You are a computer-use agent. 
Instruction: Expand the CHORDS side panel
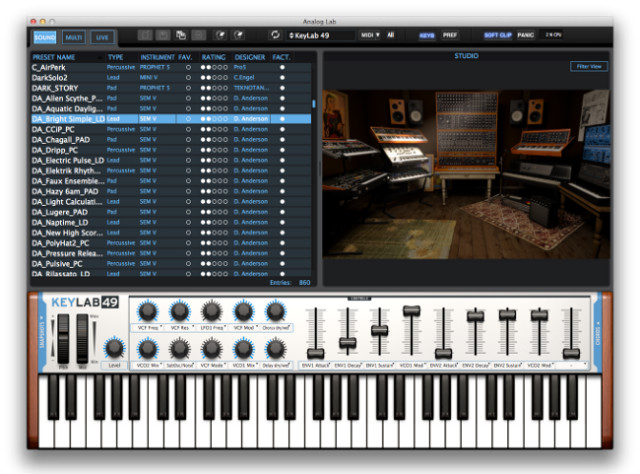(x=598, y=333)
